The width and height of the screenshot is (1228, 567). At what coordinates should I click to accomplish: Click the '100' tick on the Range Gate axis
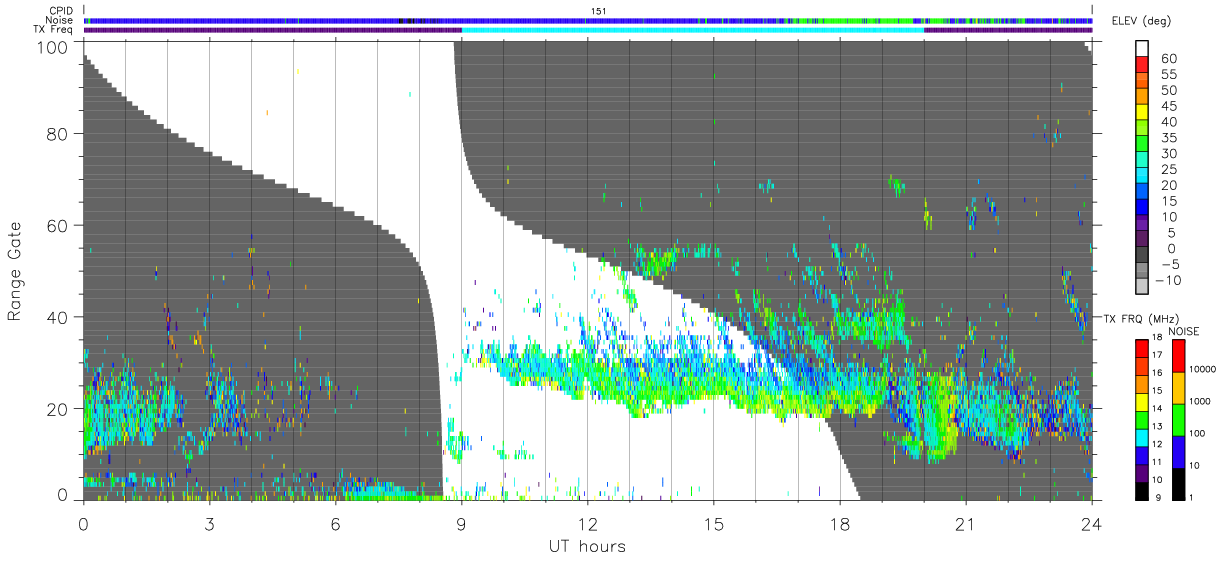(x=51, y=45)
